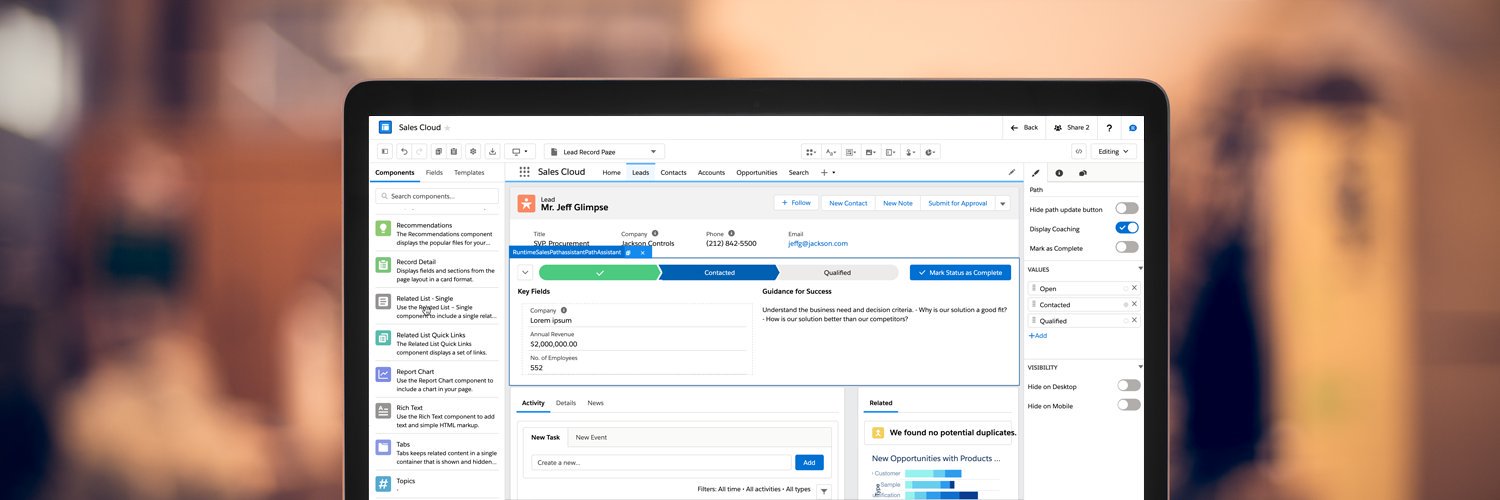Select the Contacted stage in path
Viewport: 1500px width, 500px height.
(x=718, y=272)
